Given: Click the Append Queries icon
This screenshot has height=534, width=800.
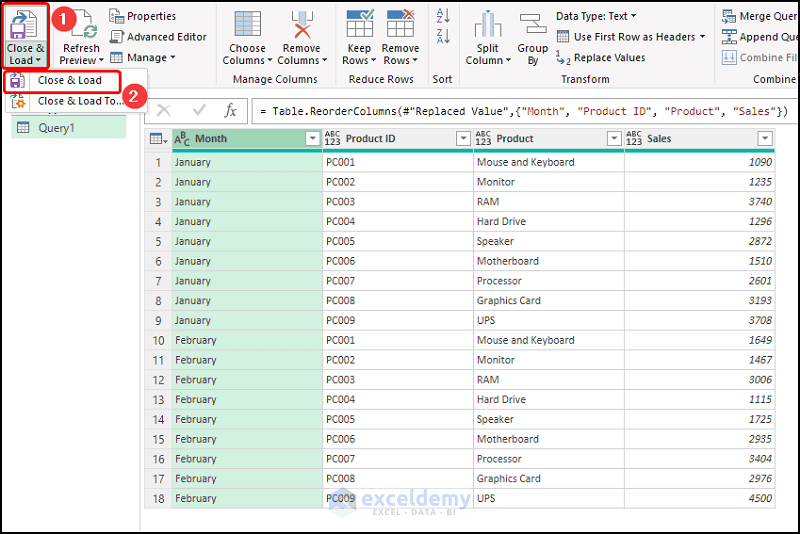Looking at the screenshot, I should click(x=729, y=37).
